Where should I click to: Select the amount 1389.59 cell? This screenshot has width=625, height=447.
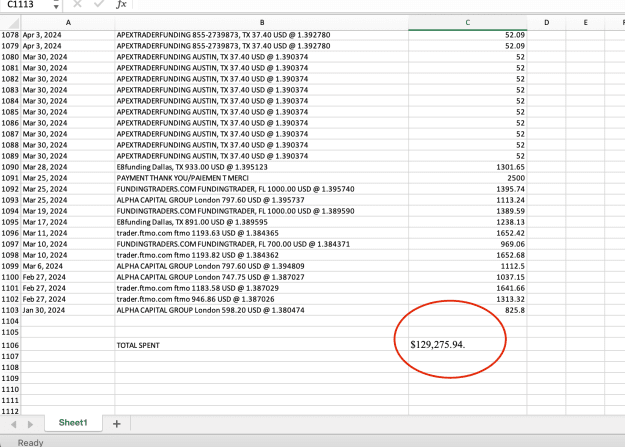[468, 211]
